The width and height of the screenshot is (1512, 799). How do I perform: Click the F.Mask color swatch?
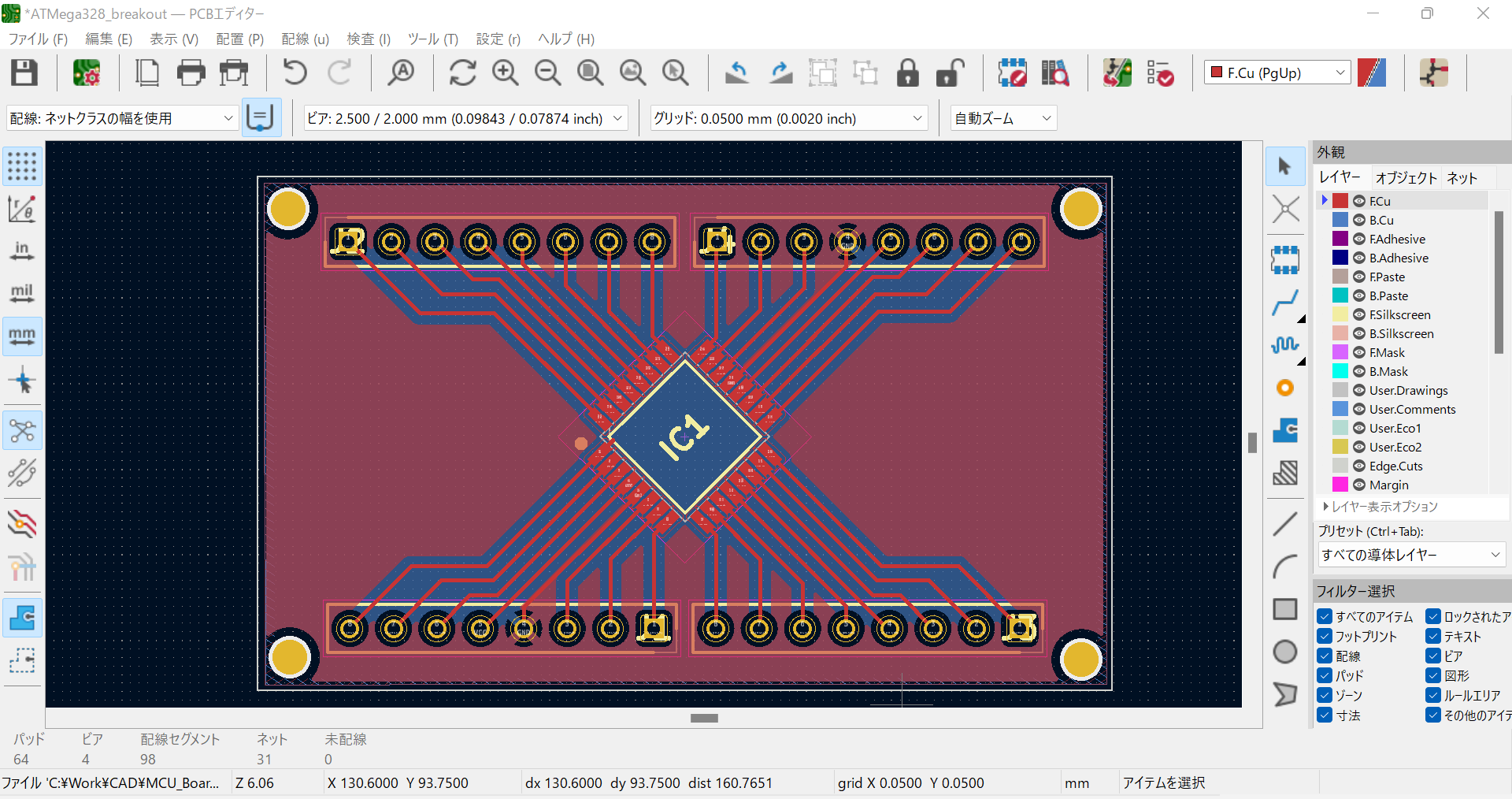1340,352
